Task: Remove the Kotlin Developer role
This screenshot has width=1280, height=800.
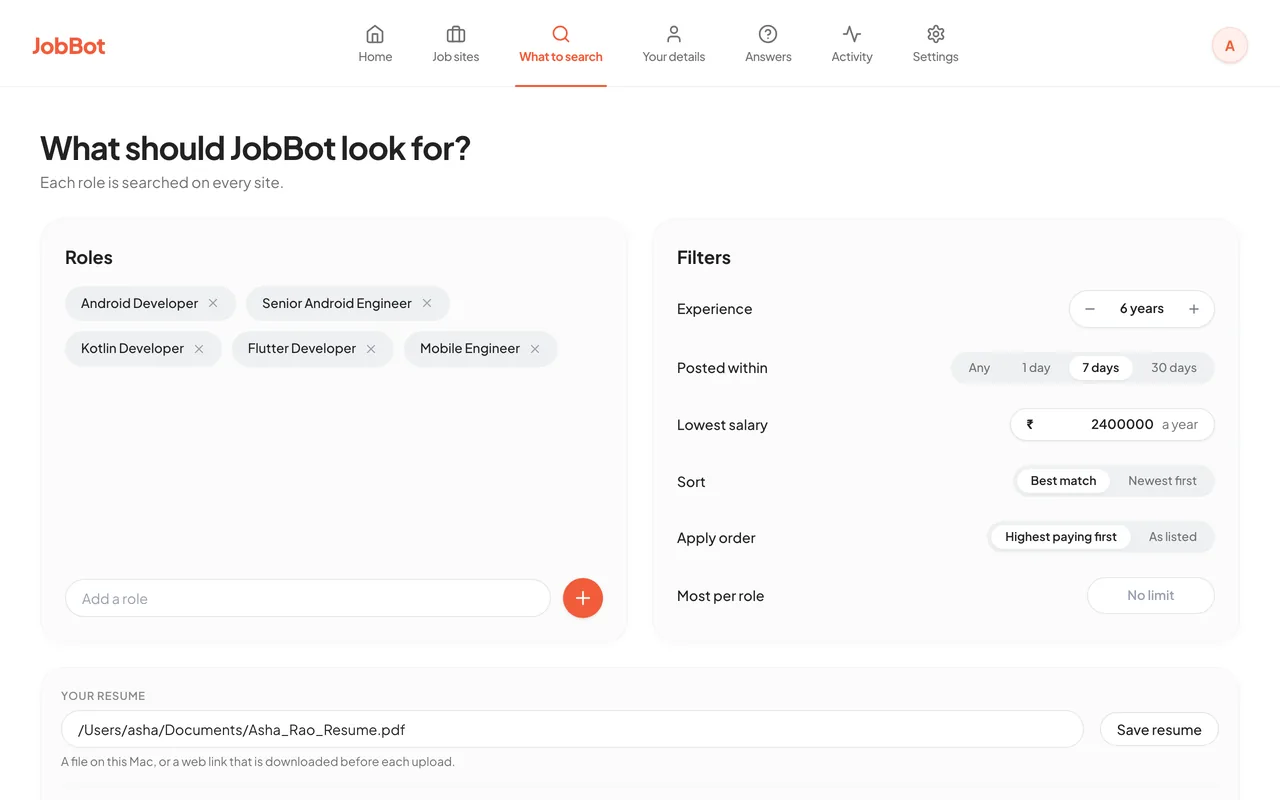Action: pyautogui.click(x=199, y=348)
